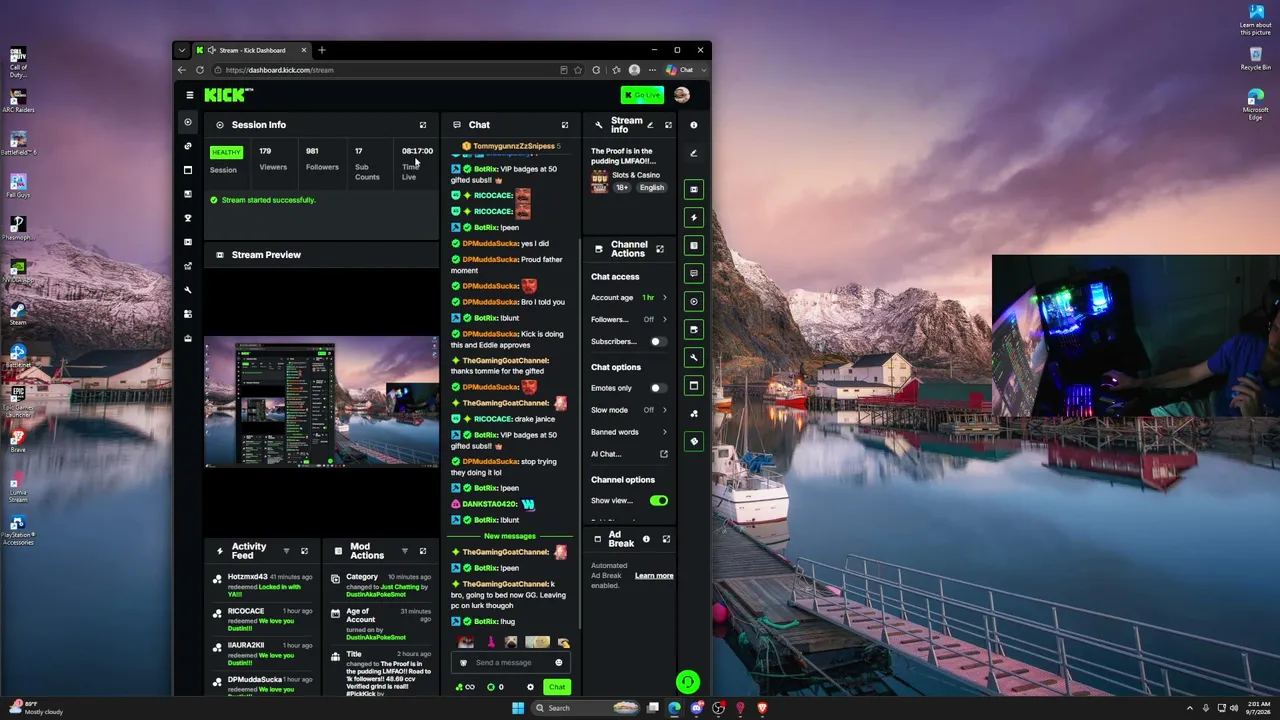
Task: Toggle the tag icon panel in right rail
Action: tap(694, 441)
